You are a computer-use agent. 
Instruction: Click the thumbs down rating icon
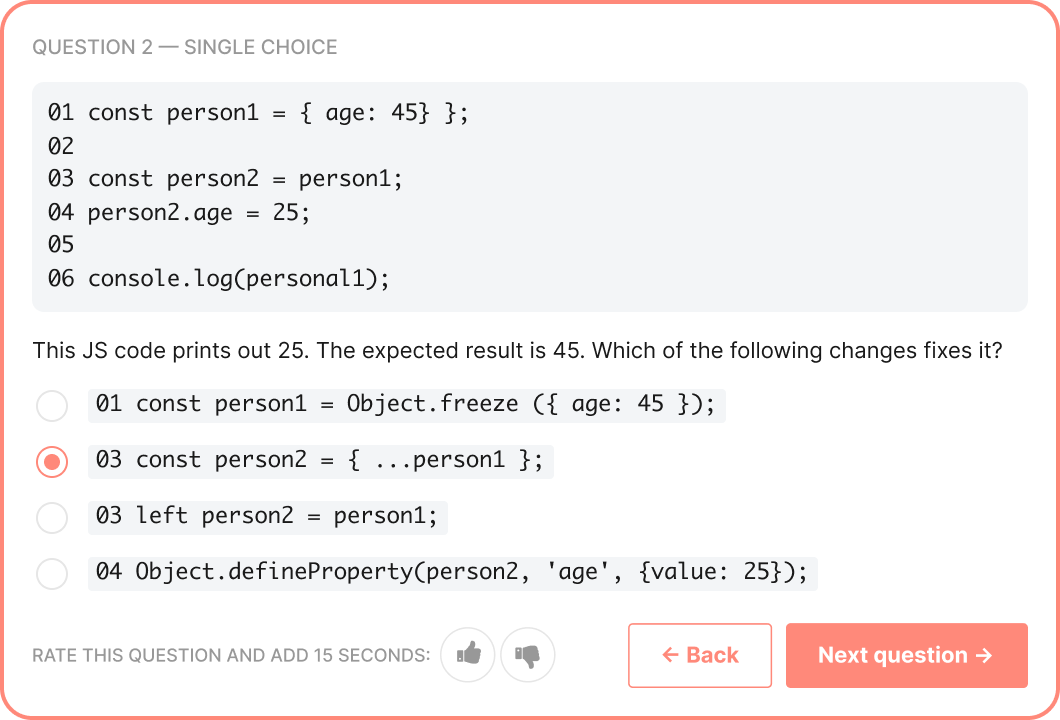(527, 655)
